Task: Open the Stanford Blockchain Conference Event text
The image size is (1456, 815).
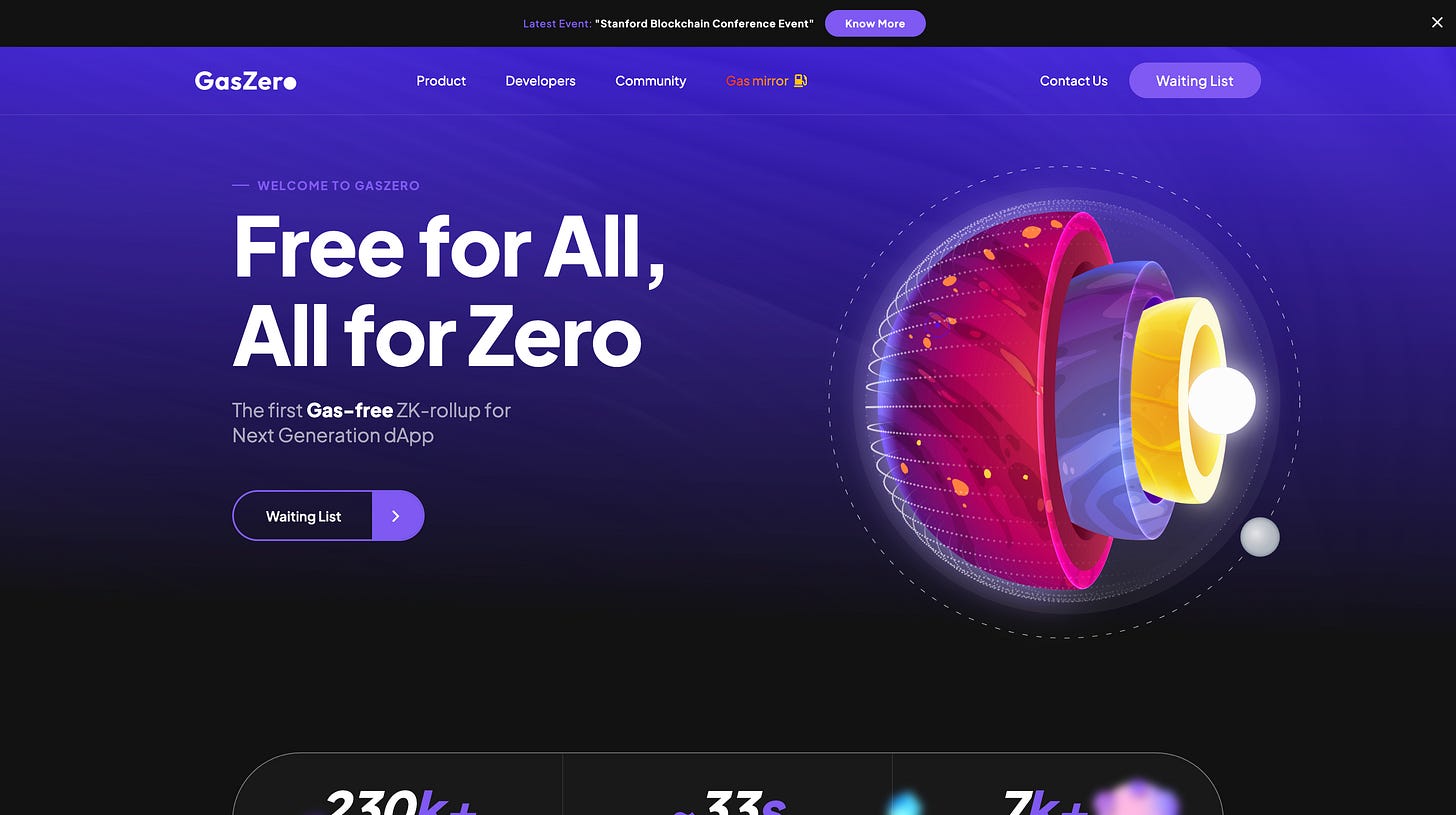Action: click(x=704, y=23)
